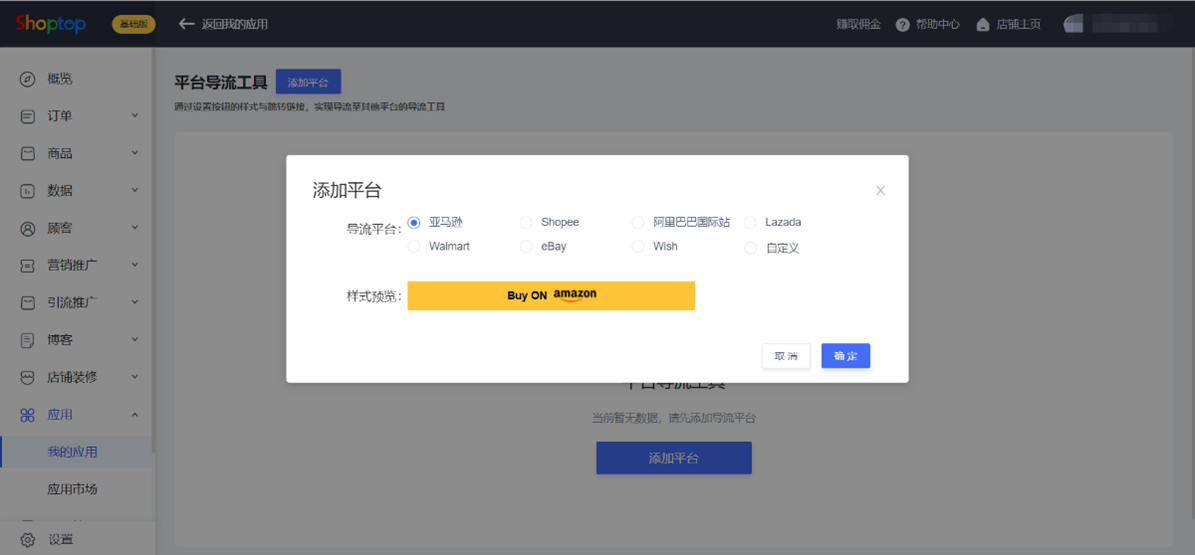The image size is (1195, 555).
Task: Click the icon beside 引流推广
Action: (27, 303)
